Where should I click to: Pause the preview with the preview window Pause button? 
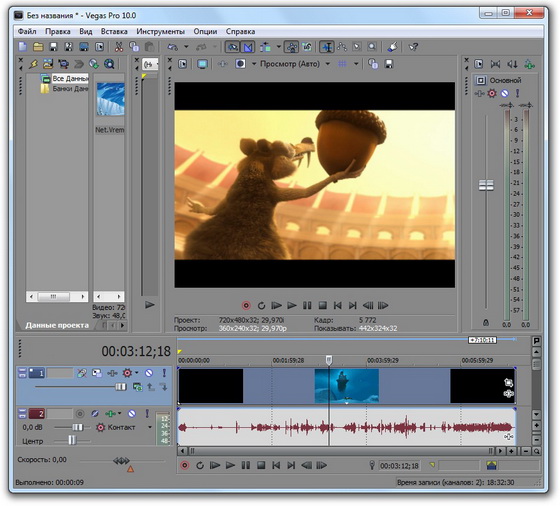click(x=307, y=306)
